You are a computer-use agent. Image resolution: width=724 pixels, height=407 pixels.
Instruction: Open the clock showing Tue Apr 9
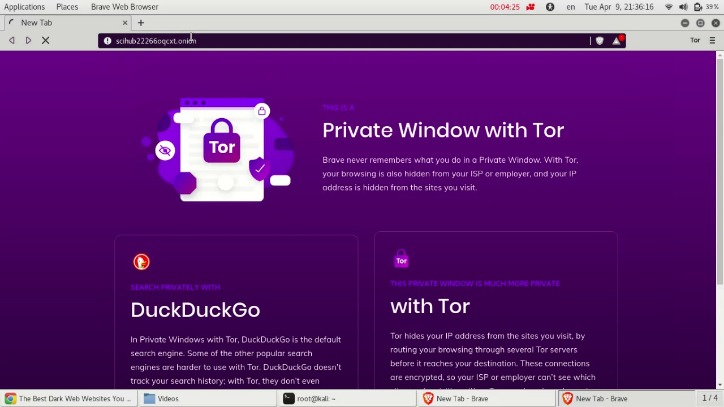(x=619, y=7)
